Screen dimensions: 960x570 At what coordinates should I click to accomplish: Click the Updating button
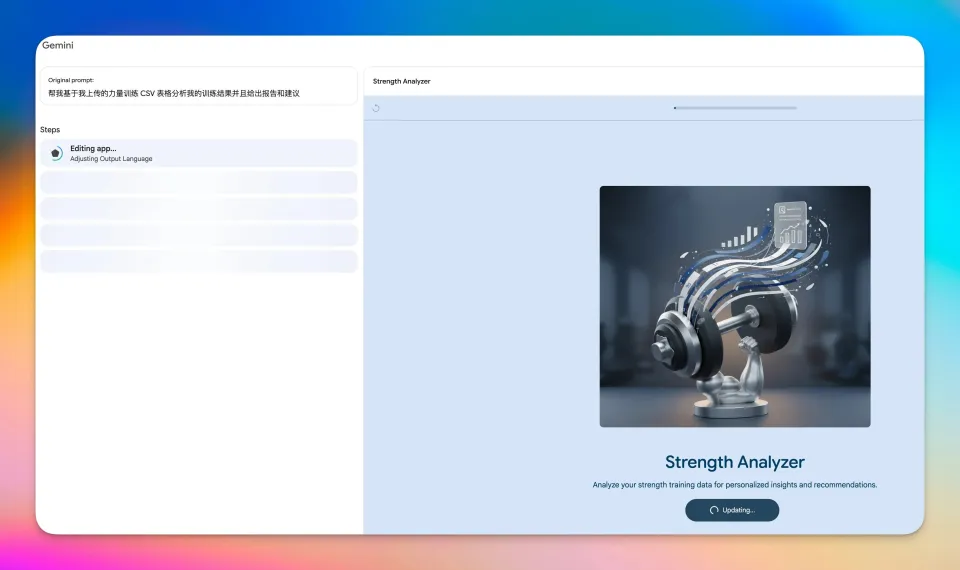tap(731, 510)
